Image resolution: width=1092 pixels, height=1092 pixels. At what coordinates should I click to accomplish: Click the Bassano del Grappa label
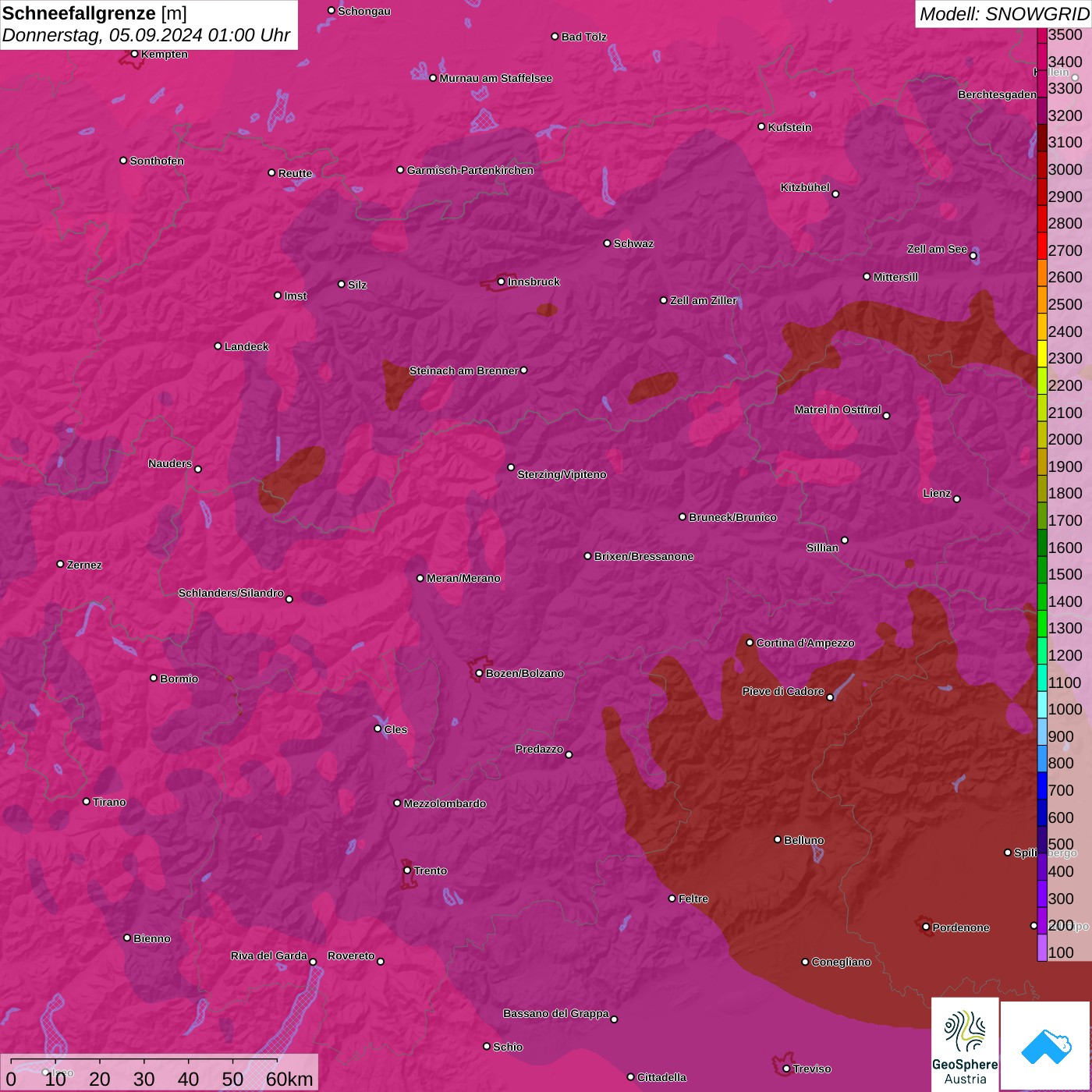[x=556, y=1013]
